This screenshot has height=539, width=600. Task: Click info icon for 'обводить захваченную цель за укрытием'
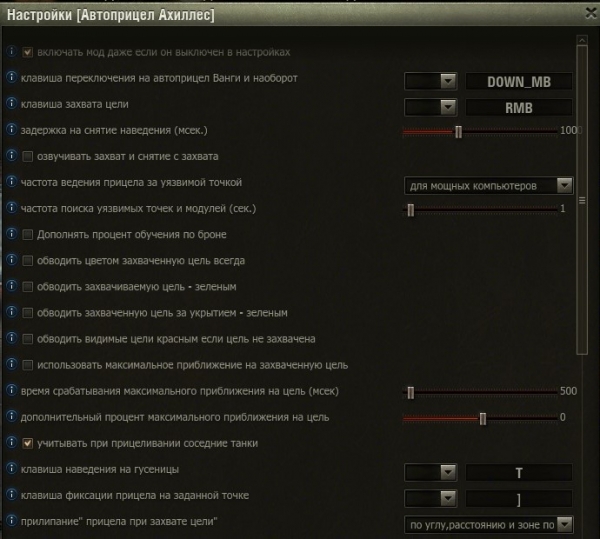coord(11,312)
